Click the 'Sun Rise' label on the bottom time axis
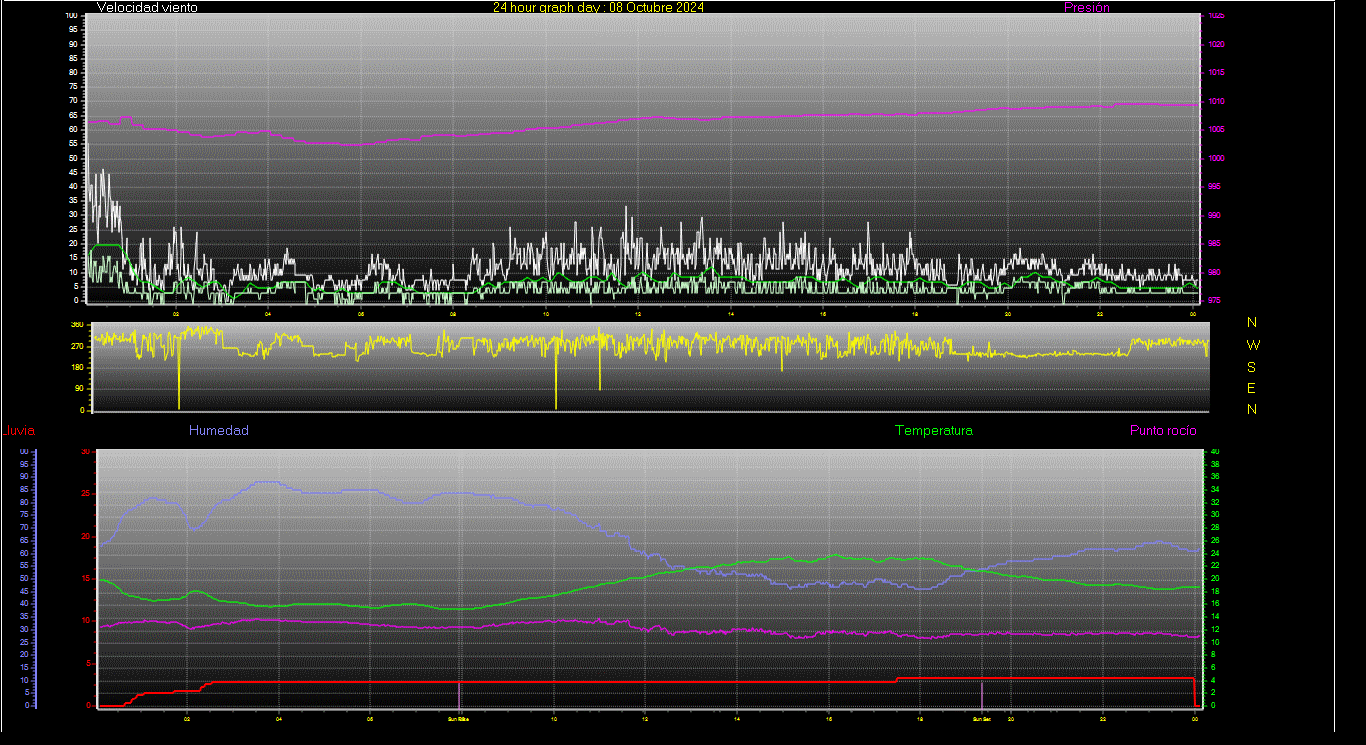This screenshot has height=745, width=1366. [x=458, y=718]
